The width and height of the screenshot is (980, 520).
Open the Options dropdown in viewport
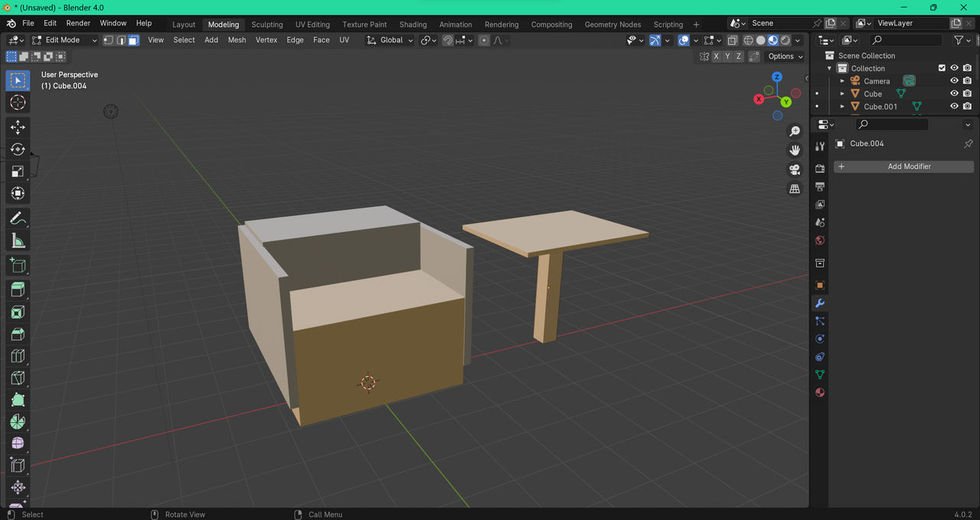pyautogui.click(x=785, y=56)
